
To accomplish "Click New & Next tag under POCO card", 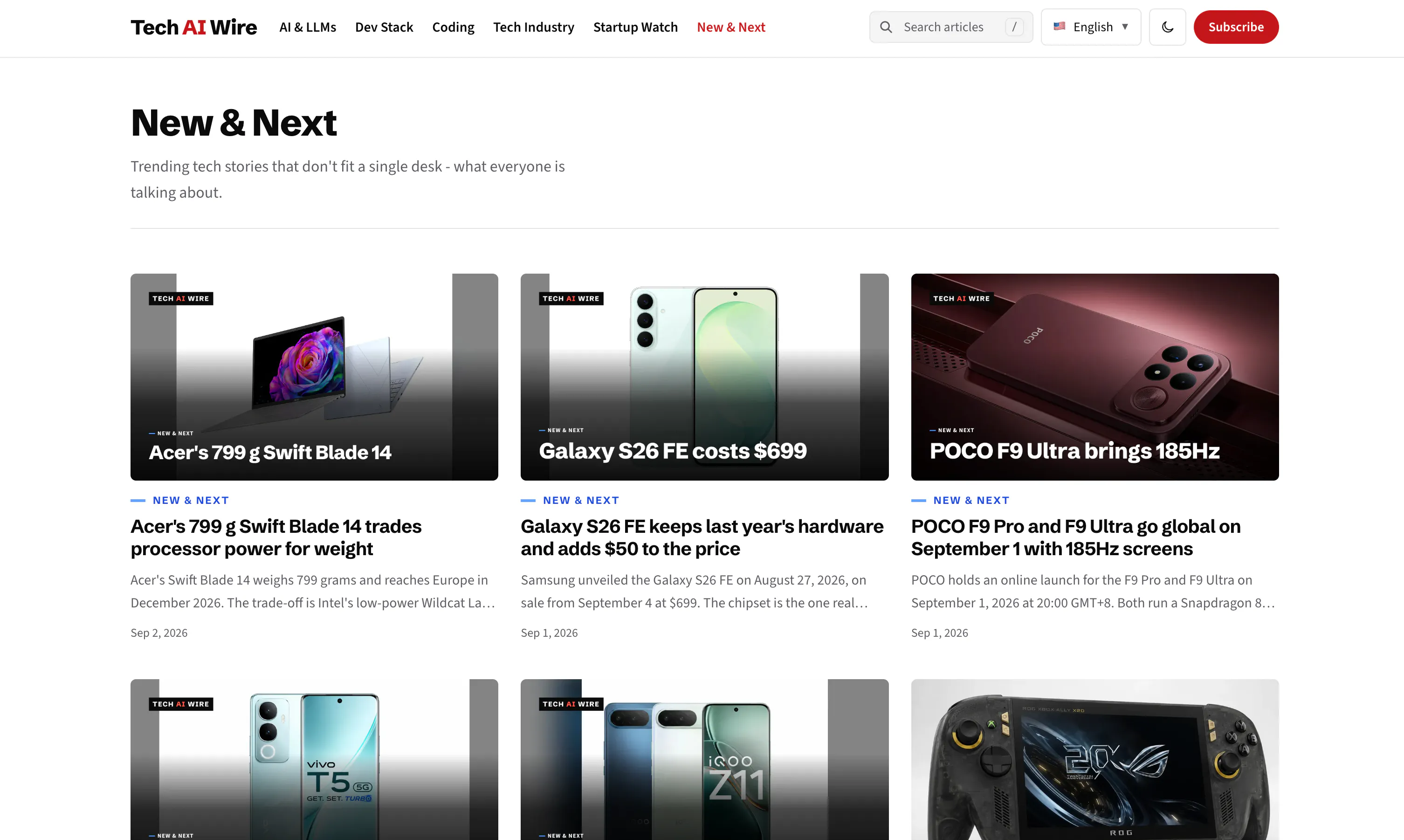I will 971,500.
